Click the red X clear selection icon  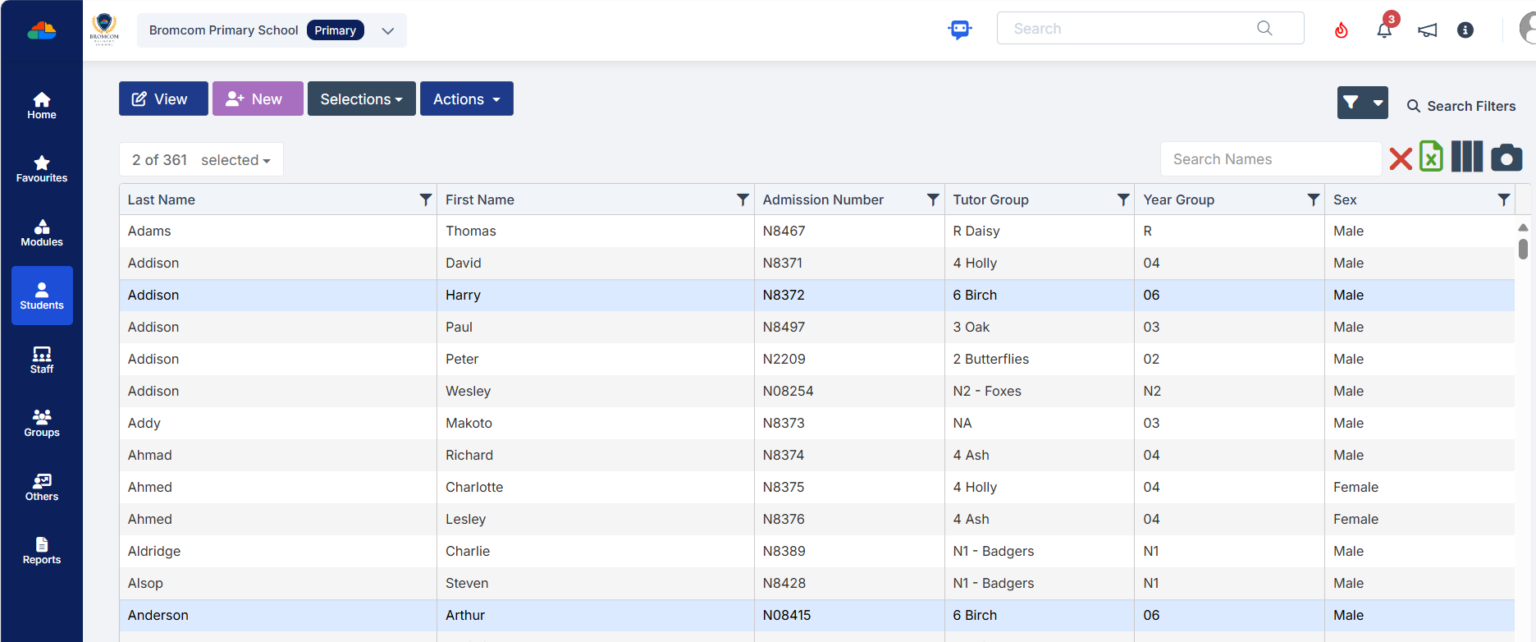click(x=1400, y=158)
